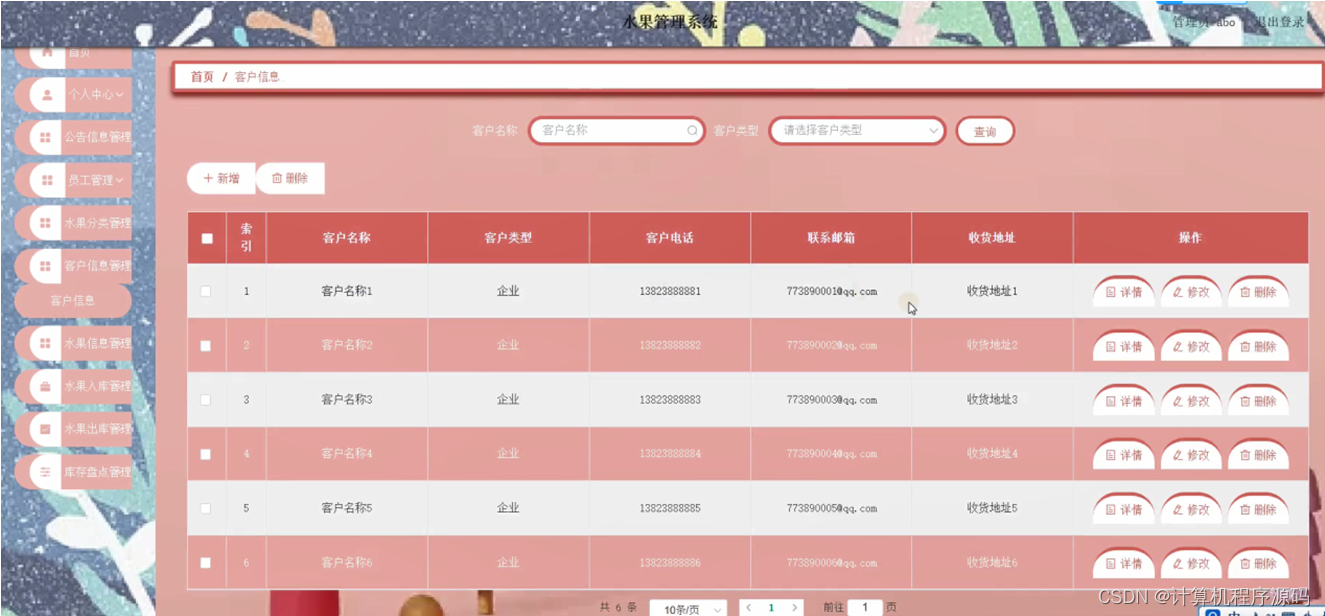The width and height of the screenshot is (1325, 616).
Task: Click 修改 for 客户名称2 row
Action: coord(1191,346)
